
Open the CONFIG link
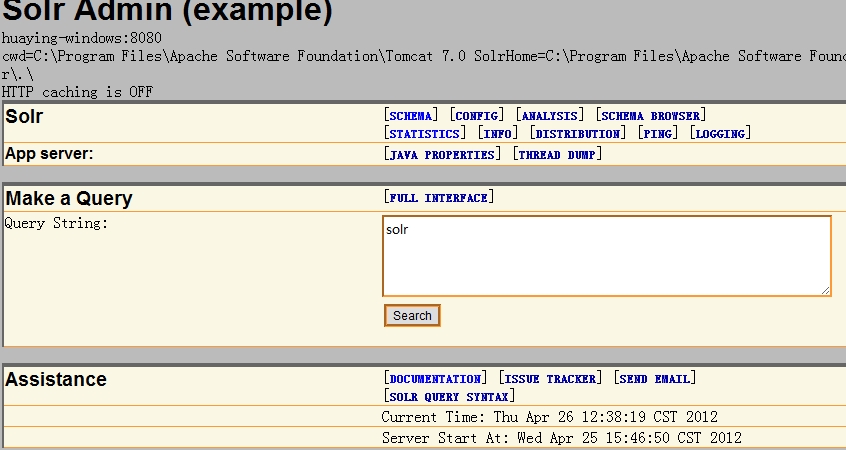click(x=476, y=116)
